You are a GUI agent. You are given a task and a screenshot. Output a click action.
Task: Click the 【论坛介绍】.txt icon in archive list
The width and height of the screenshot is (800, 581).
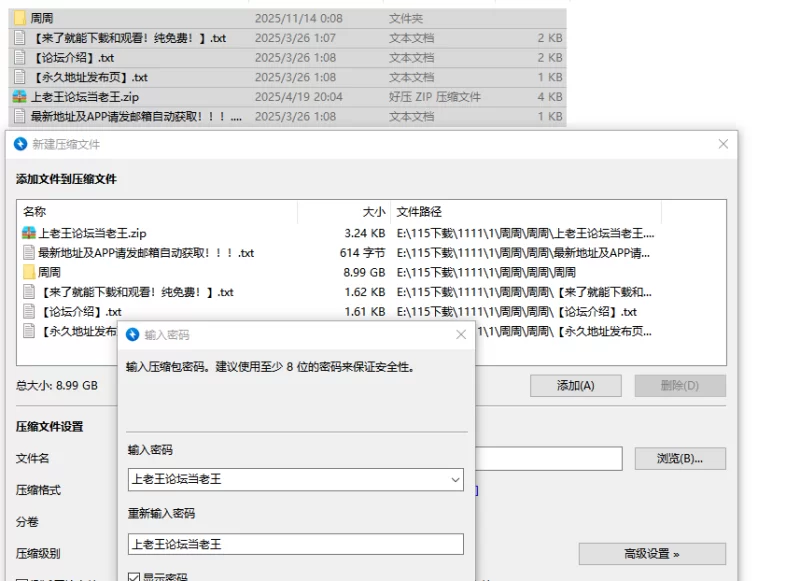[x=29, y=311]
